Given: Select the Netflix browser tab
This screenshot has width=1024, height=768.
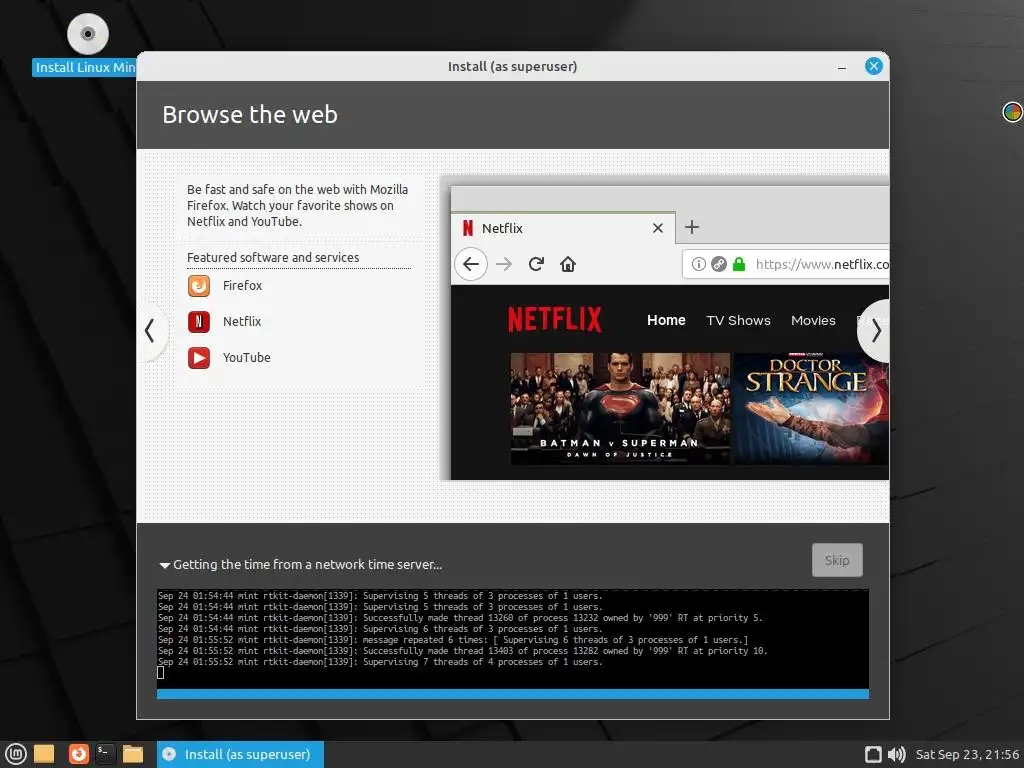Looking at the screenshot, I should pos(563,228).
